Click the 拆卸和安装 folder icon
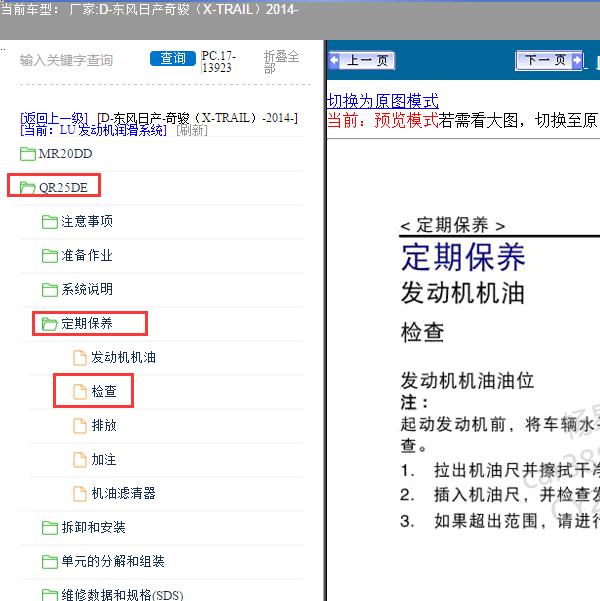Viewport: 600px width, 601px height. tap(50, 528)
